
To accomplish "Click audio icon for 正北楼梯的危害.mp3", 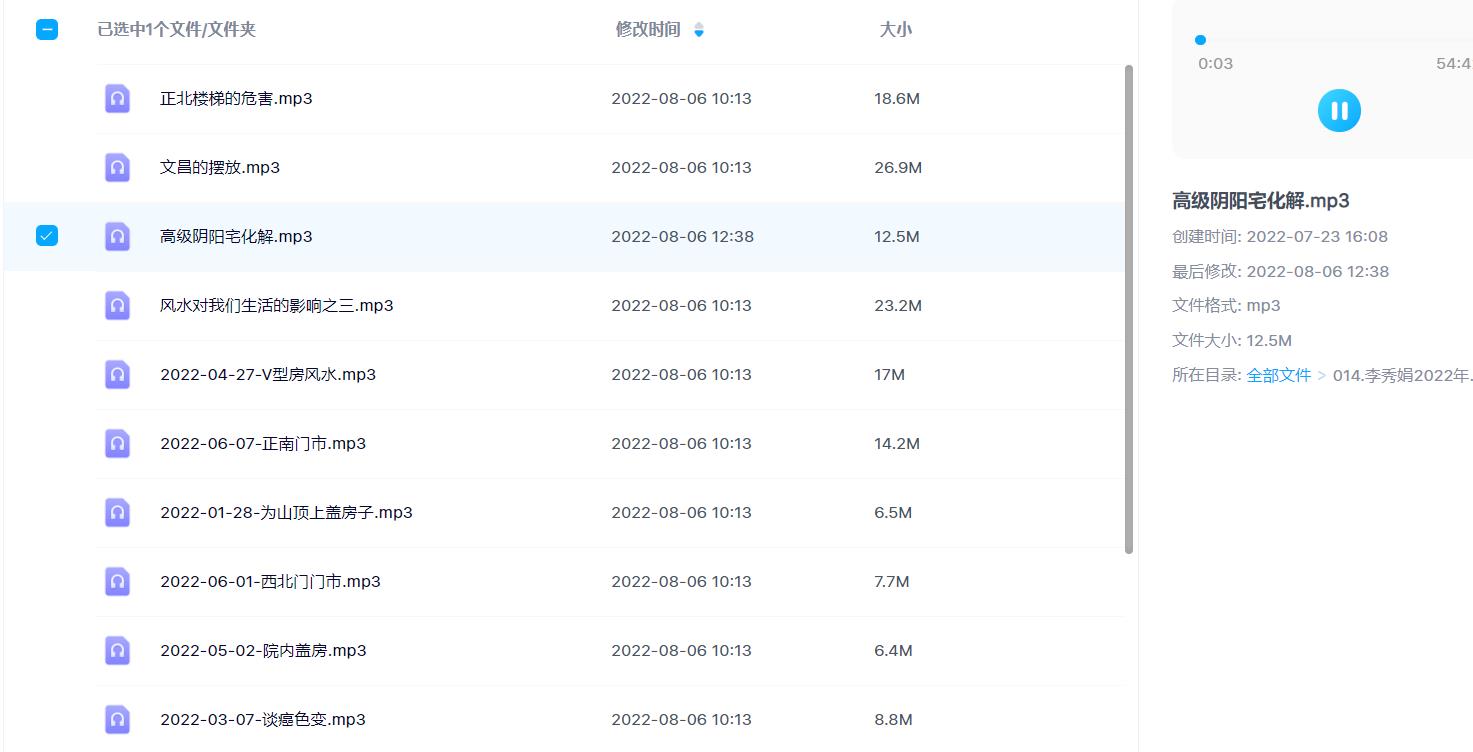I will (117, 99).
